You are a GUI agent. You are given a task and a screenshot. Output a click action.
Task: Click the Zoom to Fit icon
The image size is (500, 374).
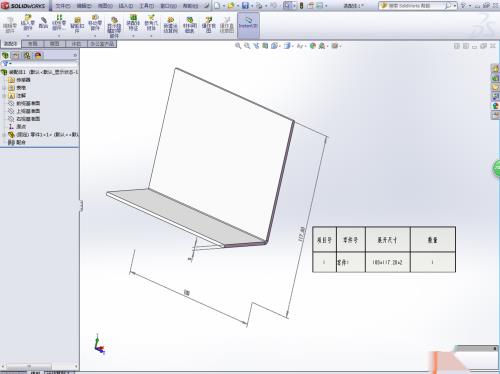238,46
